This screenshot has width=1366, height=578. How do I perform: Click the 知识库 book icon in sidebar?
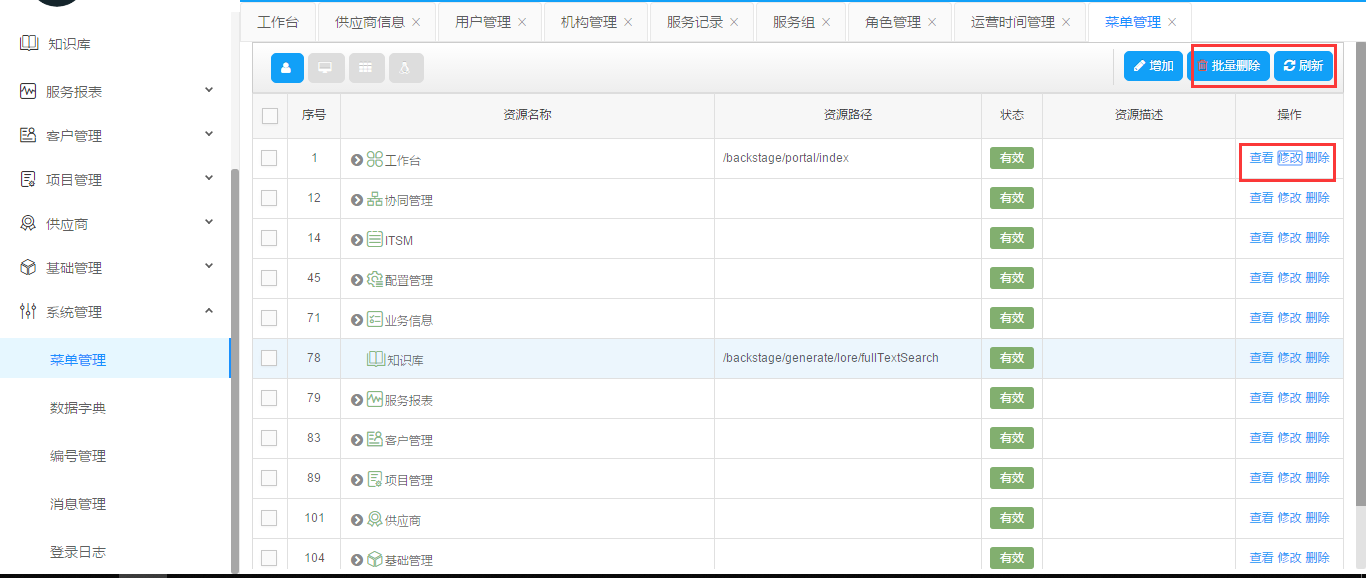coord(28,44)
